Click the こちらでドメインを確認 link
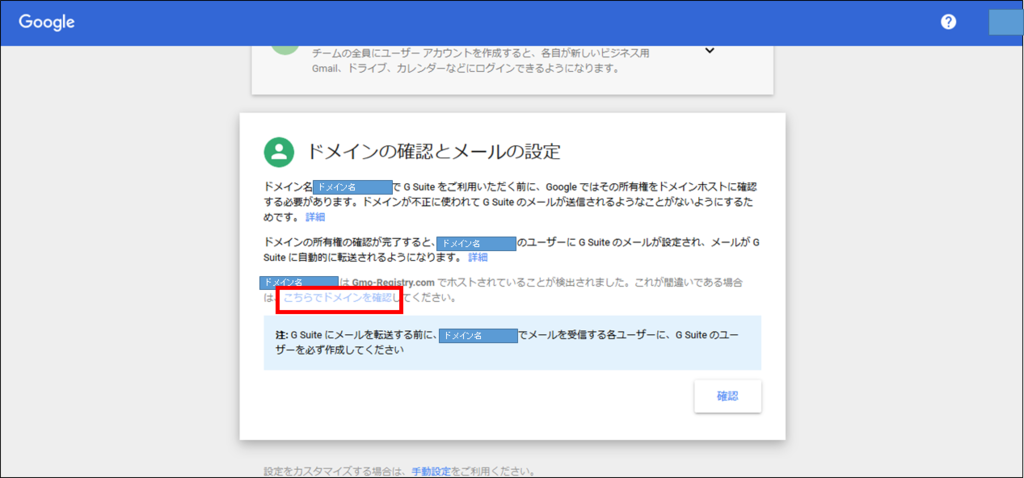1024x478 pixels. (x=338, y=297)
